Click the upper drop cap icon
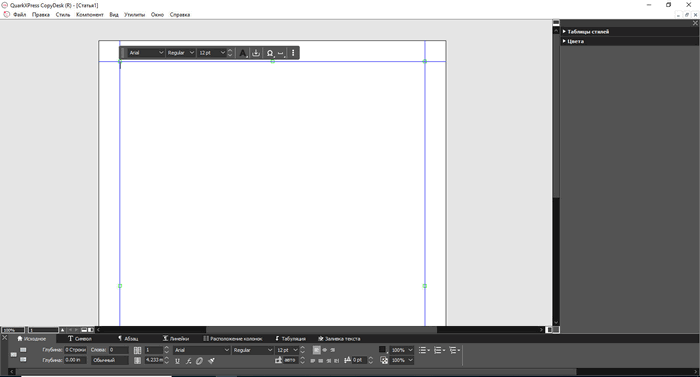Viewport: 700px width, 377px height. click(23, 350)
